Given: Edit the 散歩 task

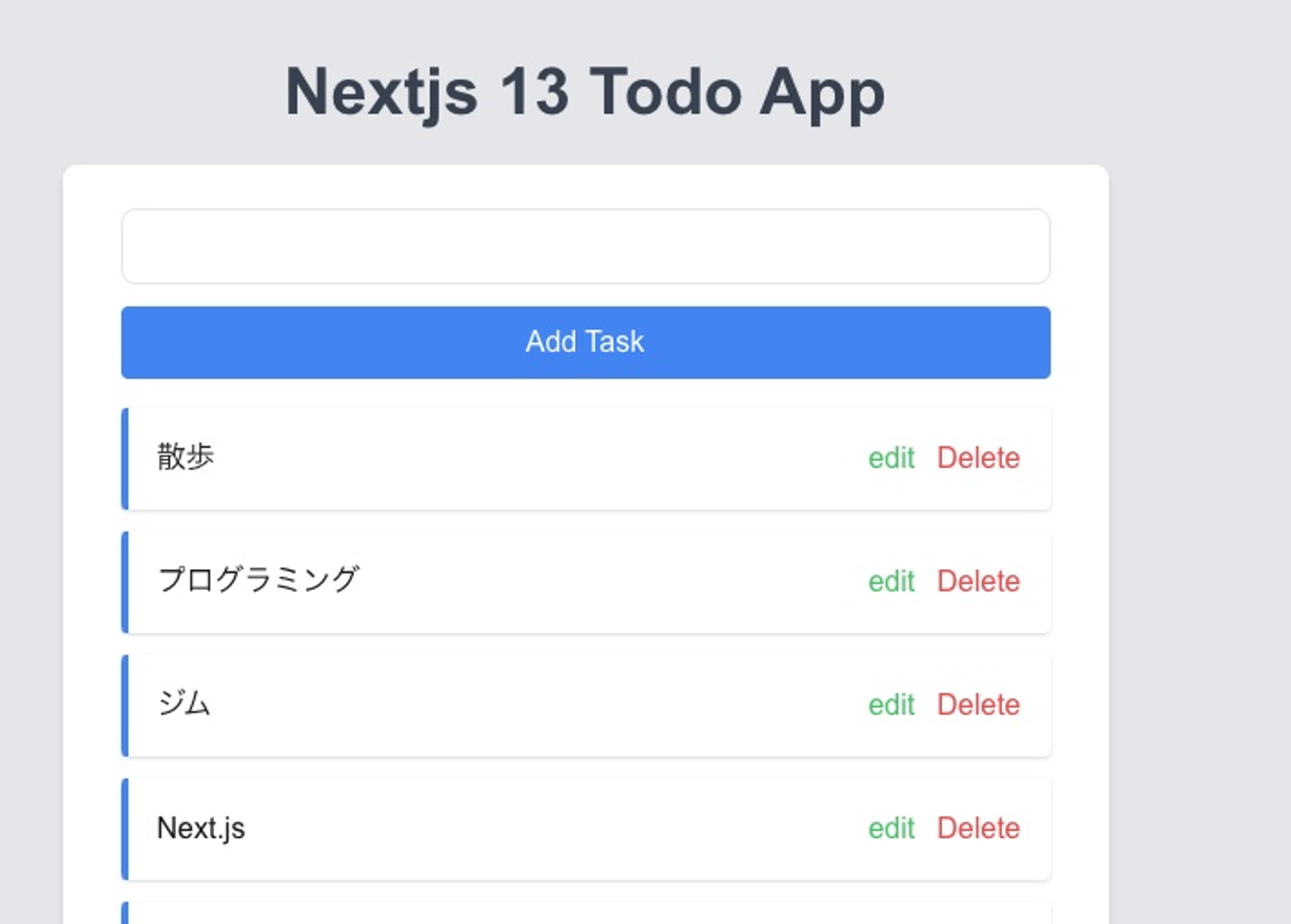Looking at the screenshot, I should [891, 458].
